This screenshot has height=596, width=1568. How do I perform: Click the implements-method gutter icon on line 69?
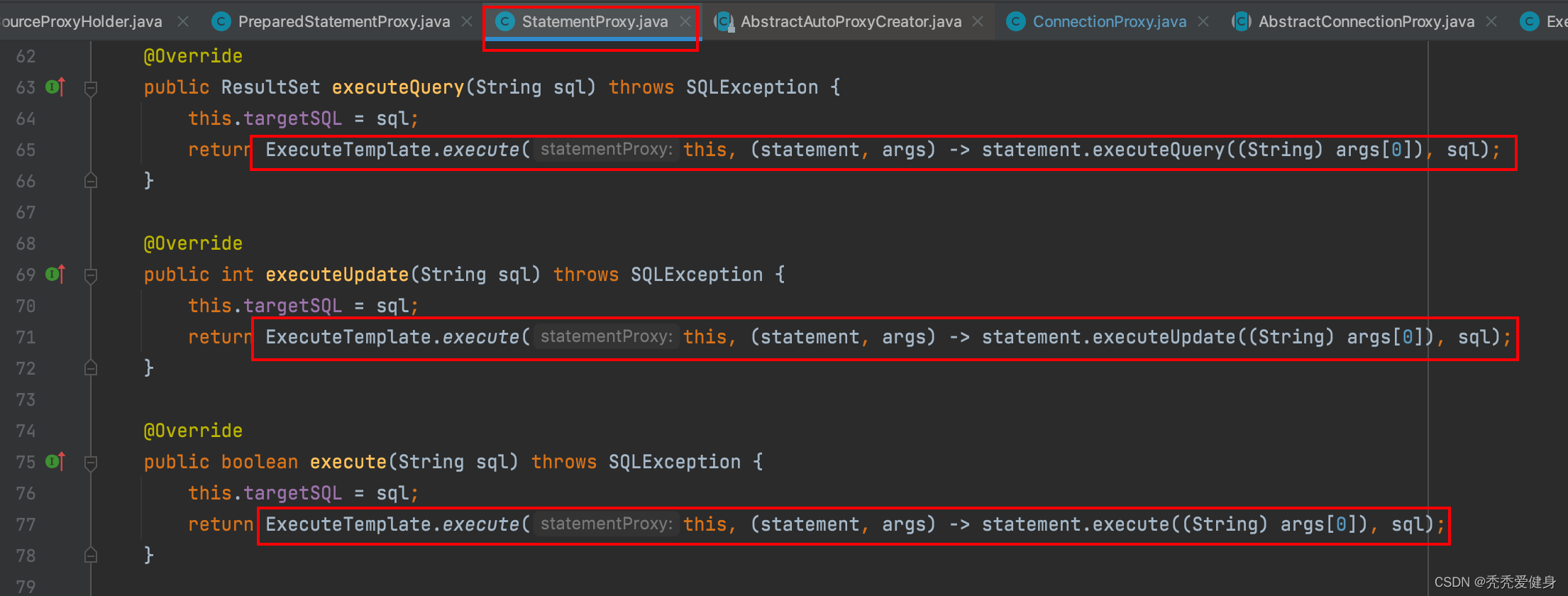(x=55, y=274)
